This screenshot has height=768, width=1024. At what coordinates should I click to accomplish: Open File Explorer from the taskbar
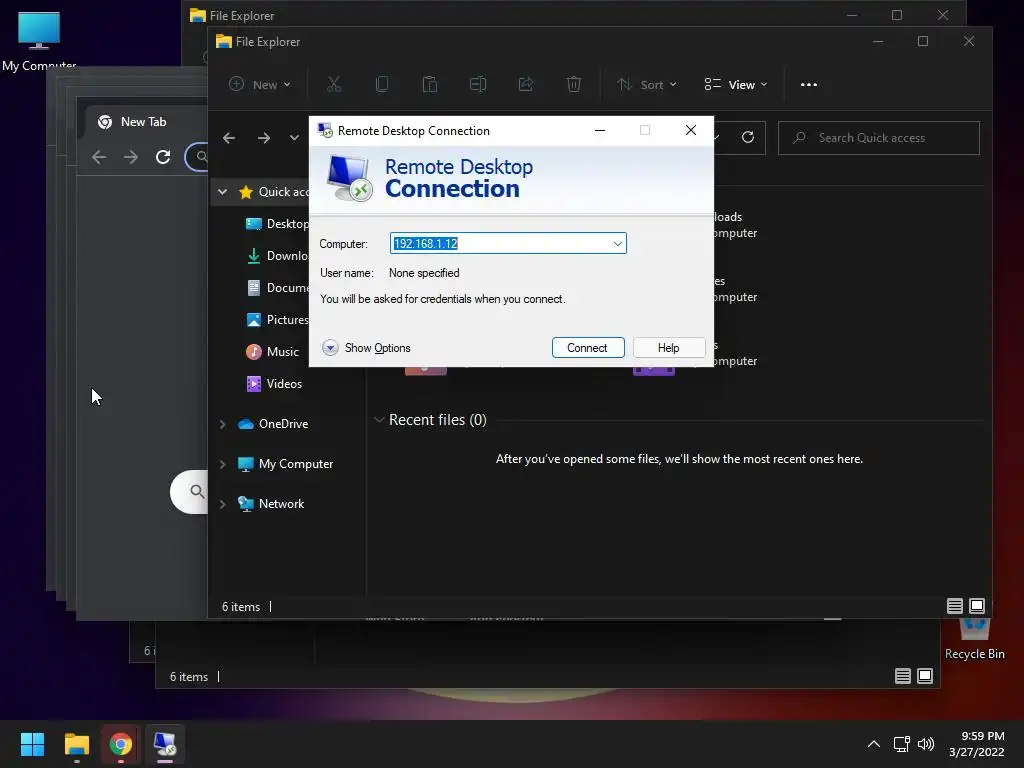[76, 744]
